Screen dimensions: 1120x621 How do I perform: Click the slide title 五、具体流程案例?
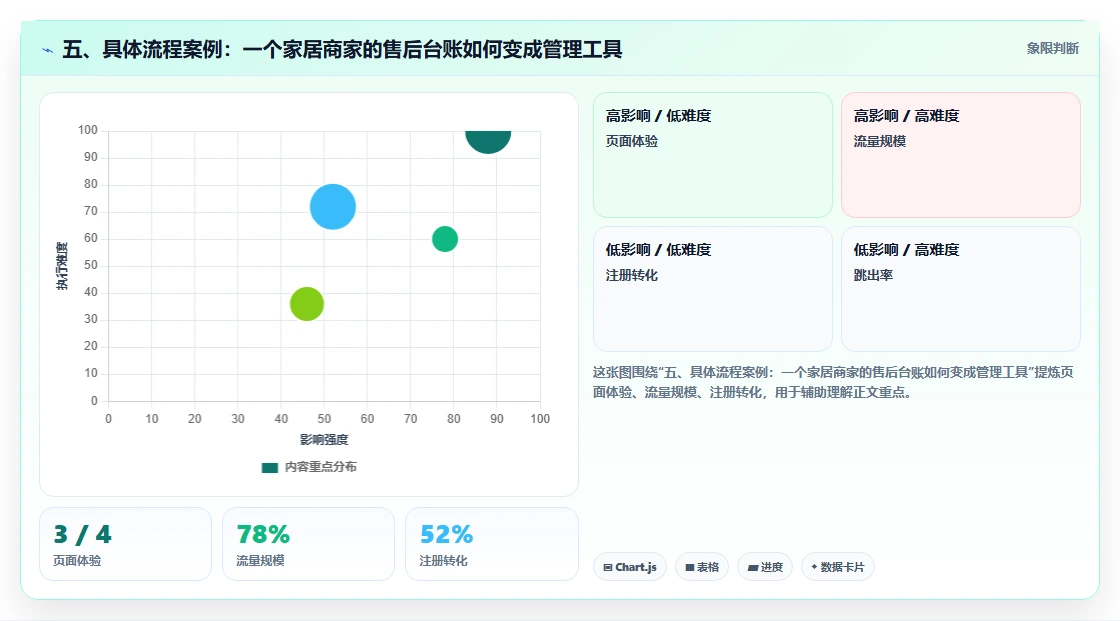[x=342, y=49]
